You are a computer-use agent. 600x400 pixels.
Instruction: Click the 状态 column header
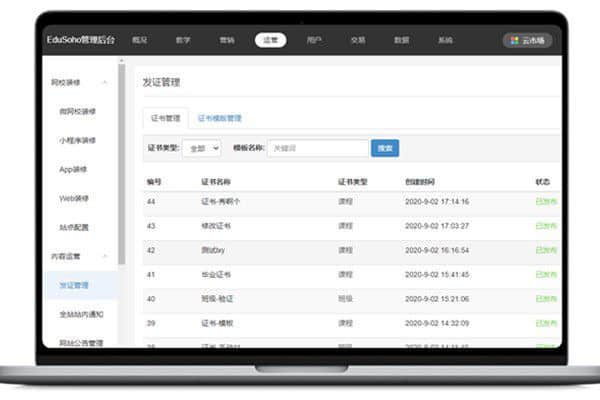(x=543, y=182)
